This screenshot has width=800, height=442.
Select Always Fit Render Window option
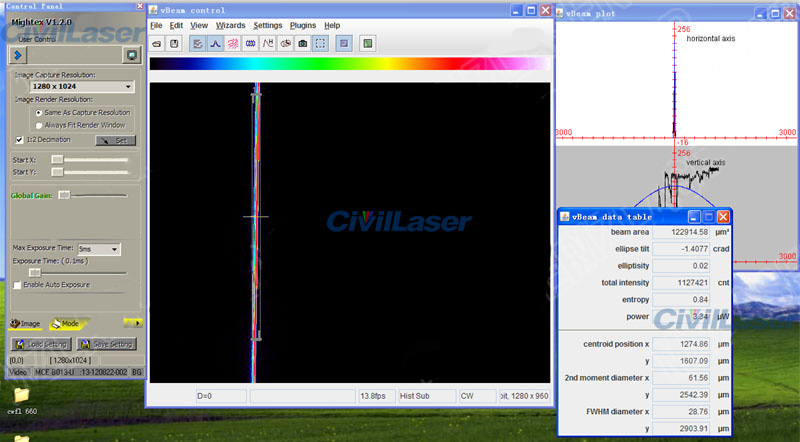(x=40, y=125)
